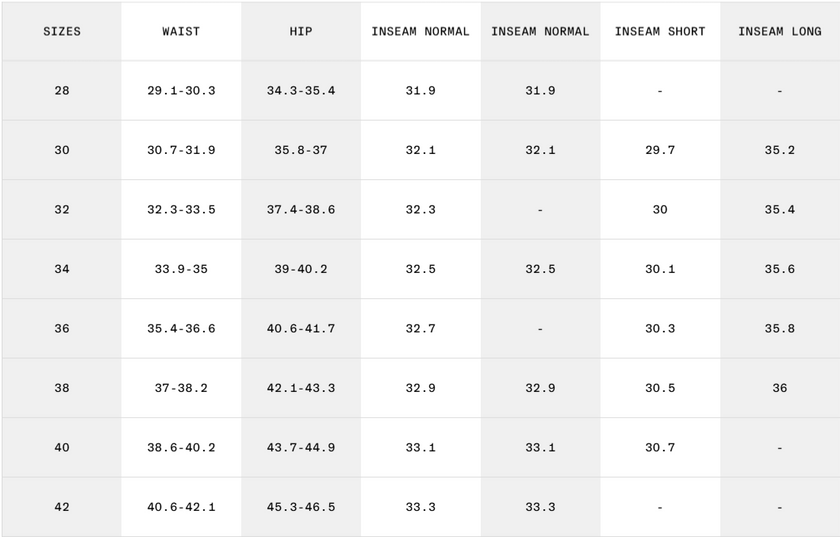Click hip value 45.3-46.5
The image size is (840, 537).
[x=301, y=507]
